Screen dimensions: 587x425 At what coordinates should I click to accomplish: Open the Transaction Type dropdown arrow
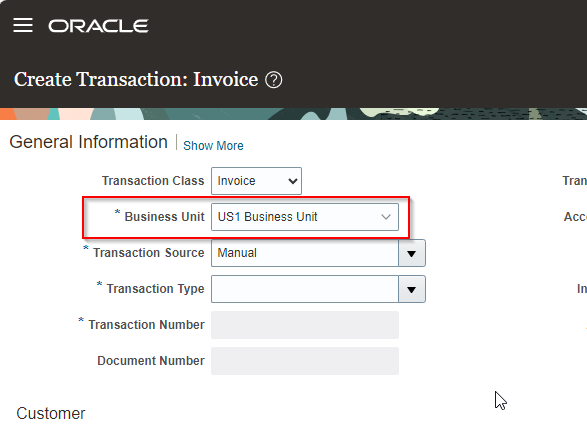(412, 289)
